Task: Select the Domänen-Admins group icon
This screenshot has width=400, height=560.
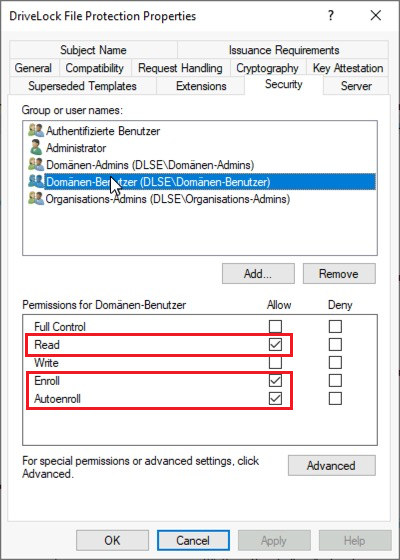Action: point(36,165)
